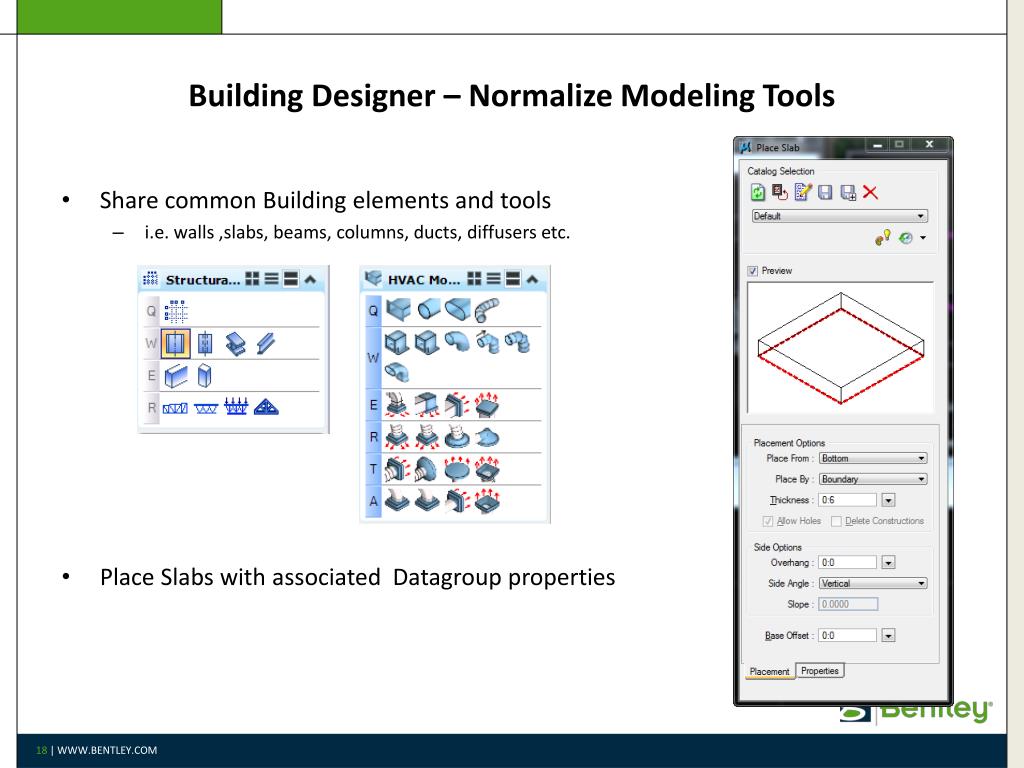Select the column grid tool in Structural row Q
Image resolution: width=1024 pixels, height=768 pixels.
pyautogui.click(x=176, y=312)
